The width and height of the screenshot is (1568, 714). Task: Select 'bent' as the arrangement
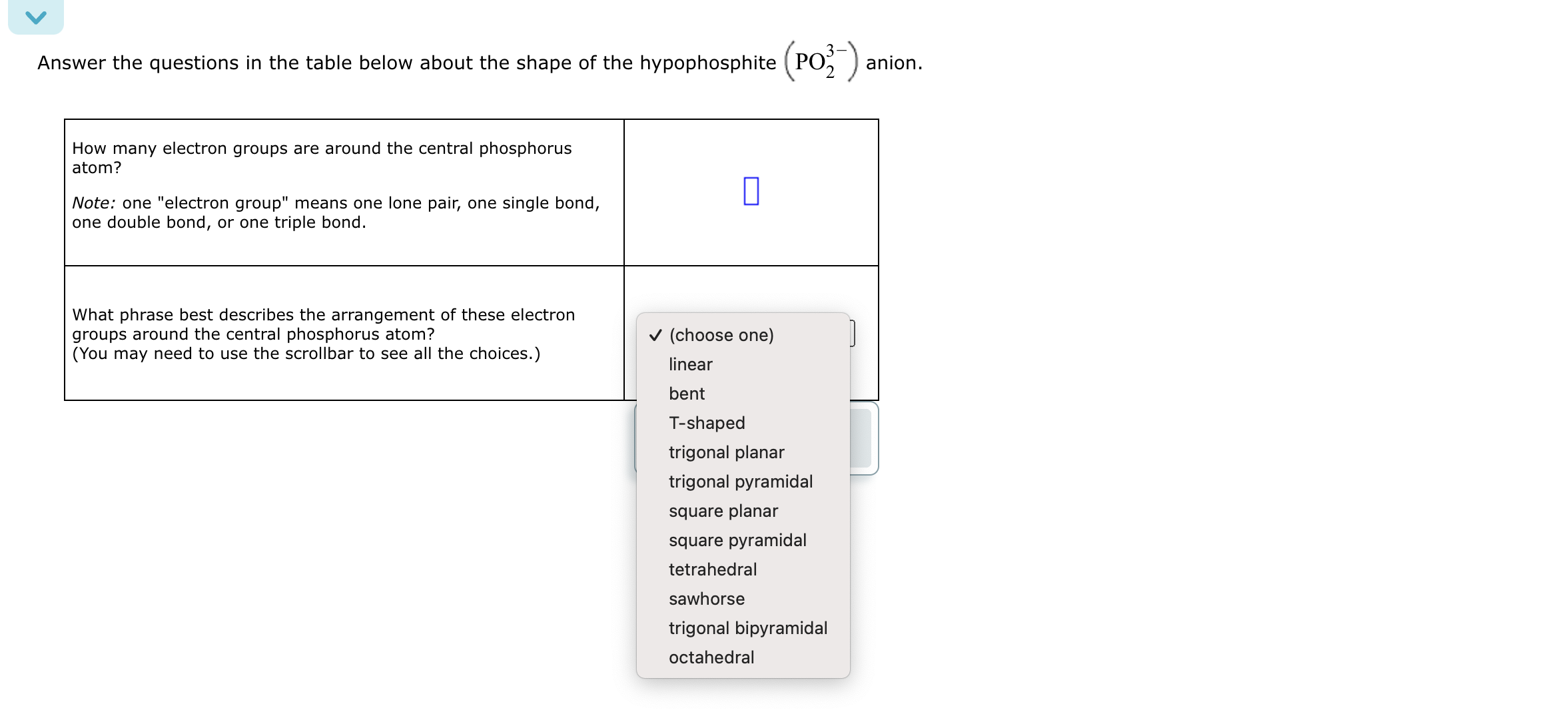coord(686,394)
